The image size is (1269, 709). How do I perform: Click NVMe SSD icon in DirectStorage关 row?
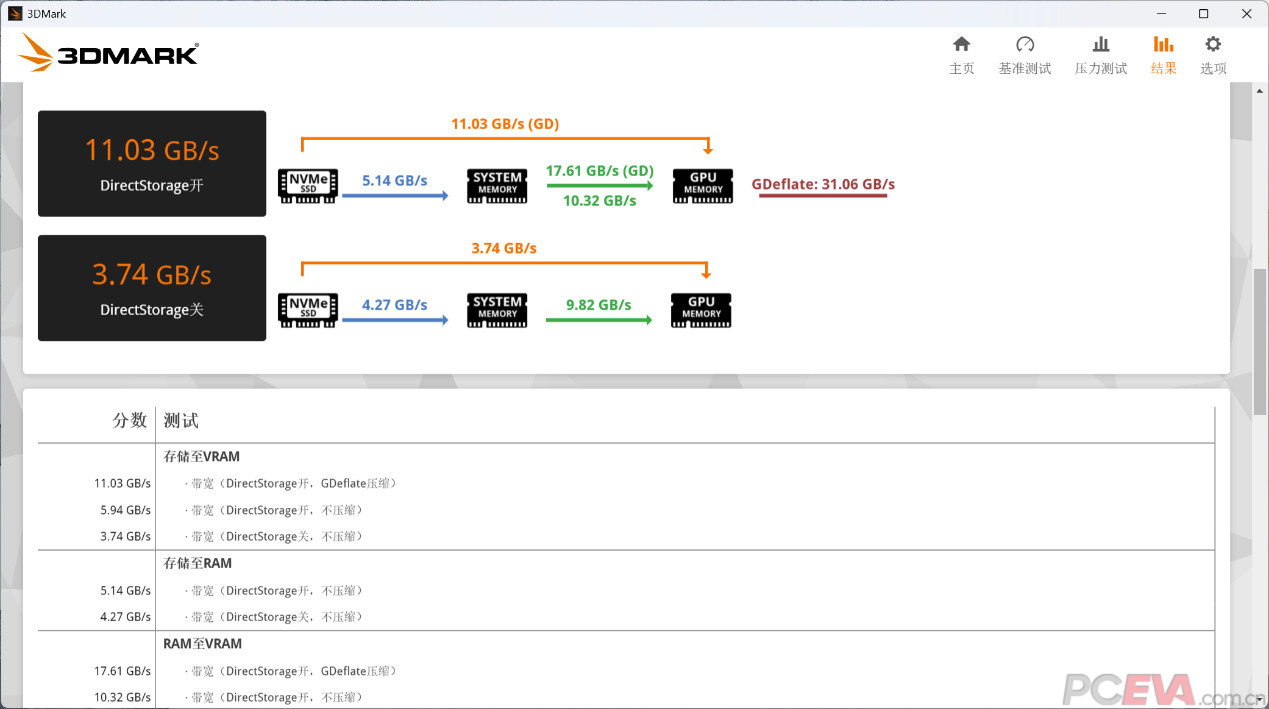click(308, 310)
